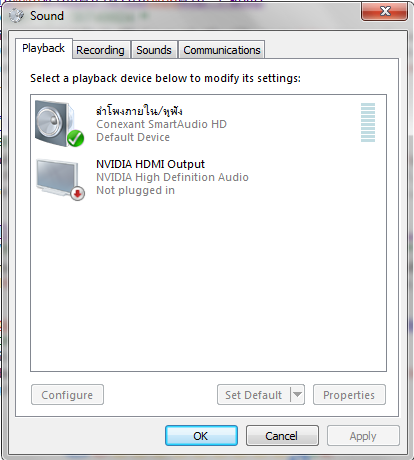This screenshot has height=460, width=414.
Task: Click the green checkmark default device badge
Action: click(76, 138)
